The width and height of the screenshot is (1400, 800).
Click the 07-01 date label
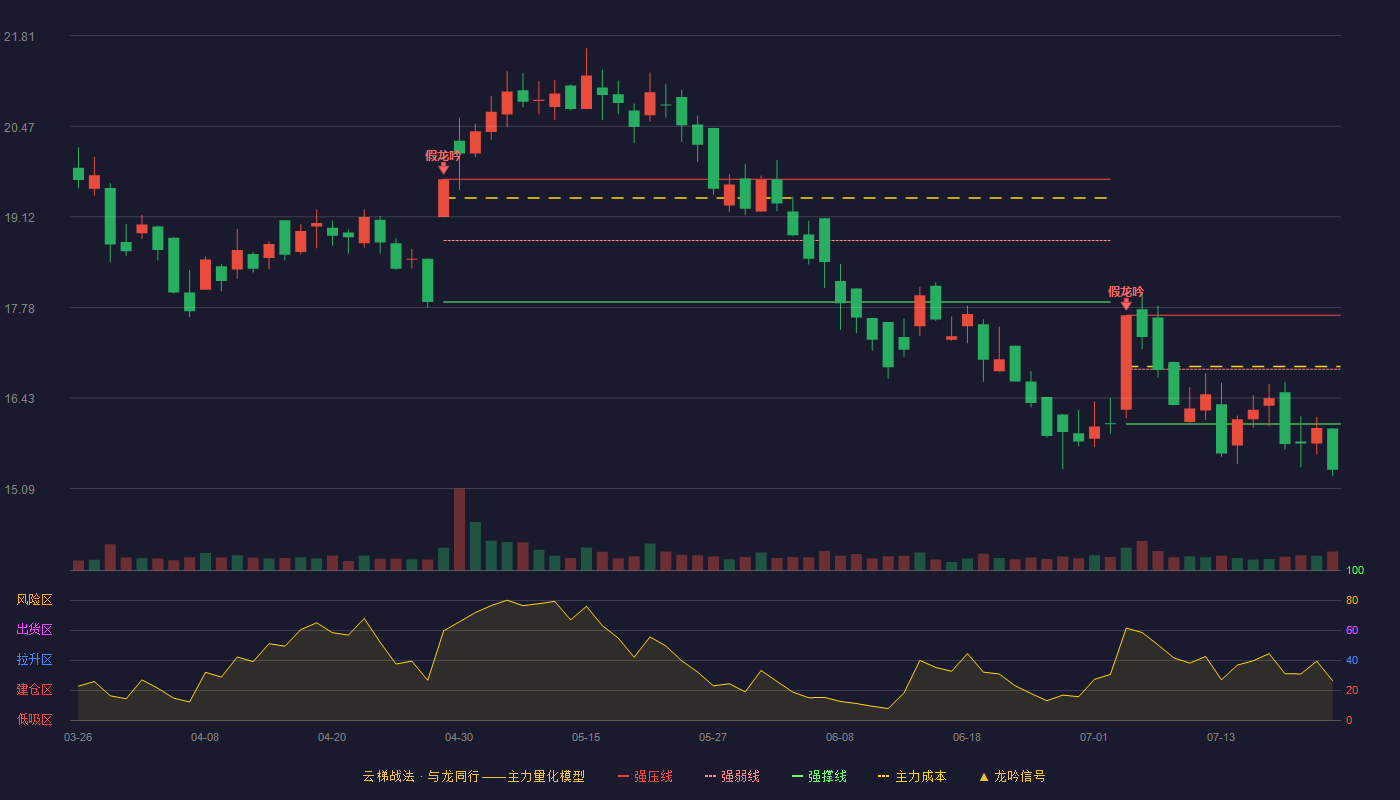tap(1094, 737)
